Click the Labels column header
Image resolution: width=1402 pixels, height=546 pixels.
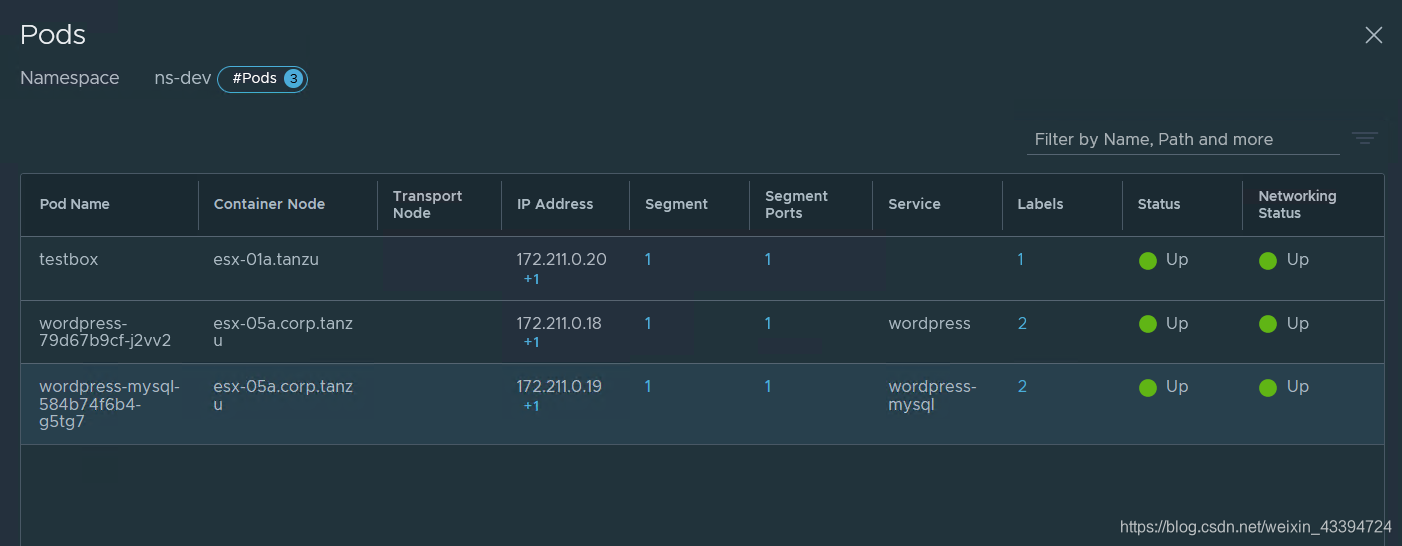pyautogui.click(x=1040, y=204)
